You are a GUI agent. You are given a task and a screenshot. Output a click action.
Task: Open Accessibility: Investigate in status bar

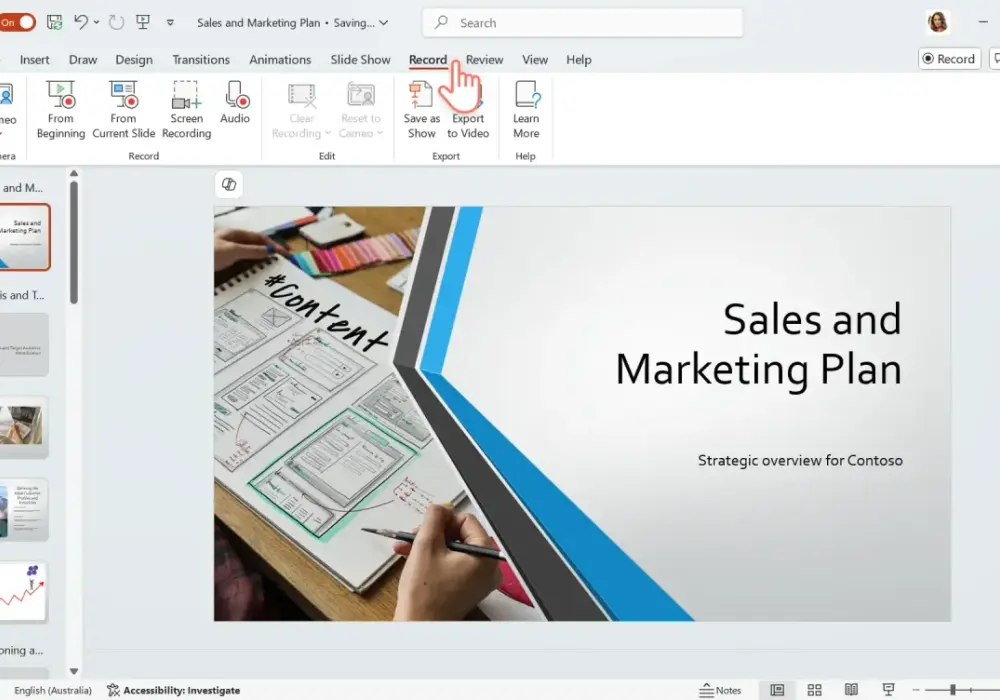[x=173, y=690]
